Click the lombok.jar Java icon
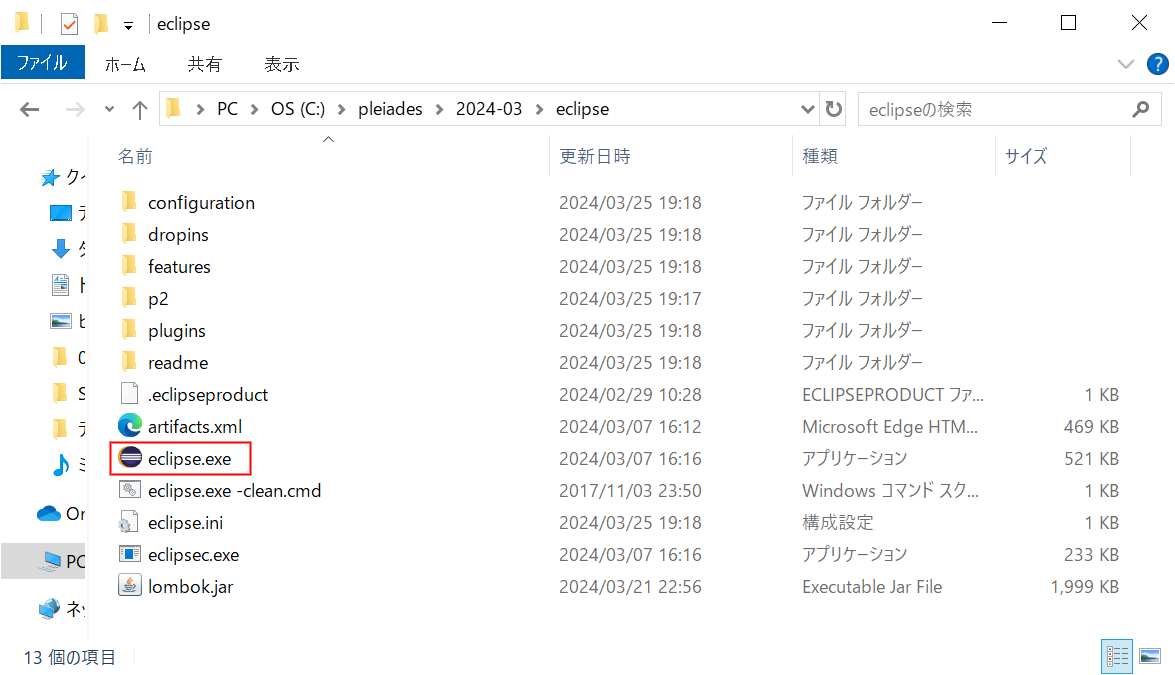This screenshot has height=675, width=1175. click(130, 586)
